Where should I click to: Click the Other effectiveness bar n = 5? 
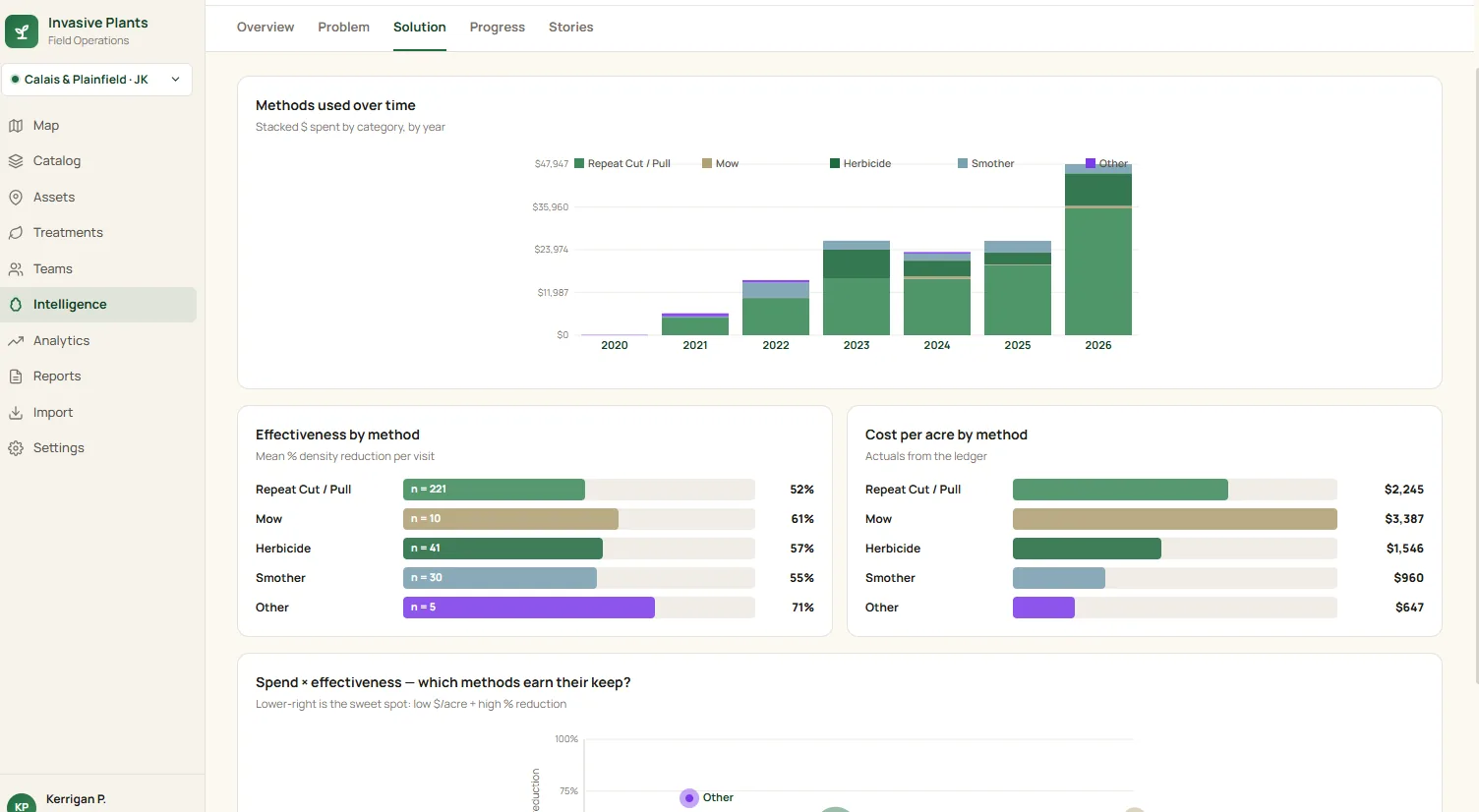[x=529, y=608]
